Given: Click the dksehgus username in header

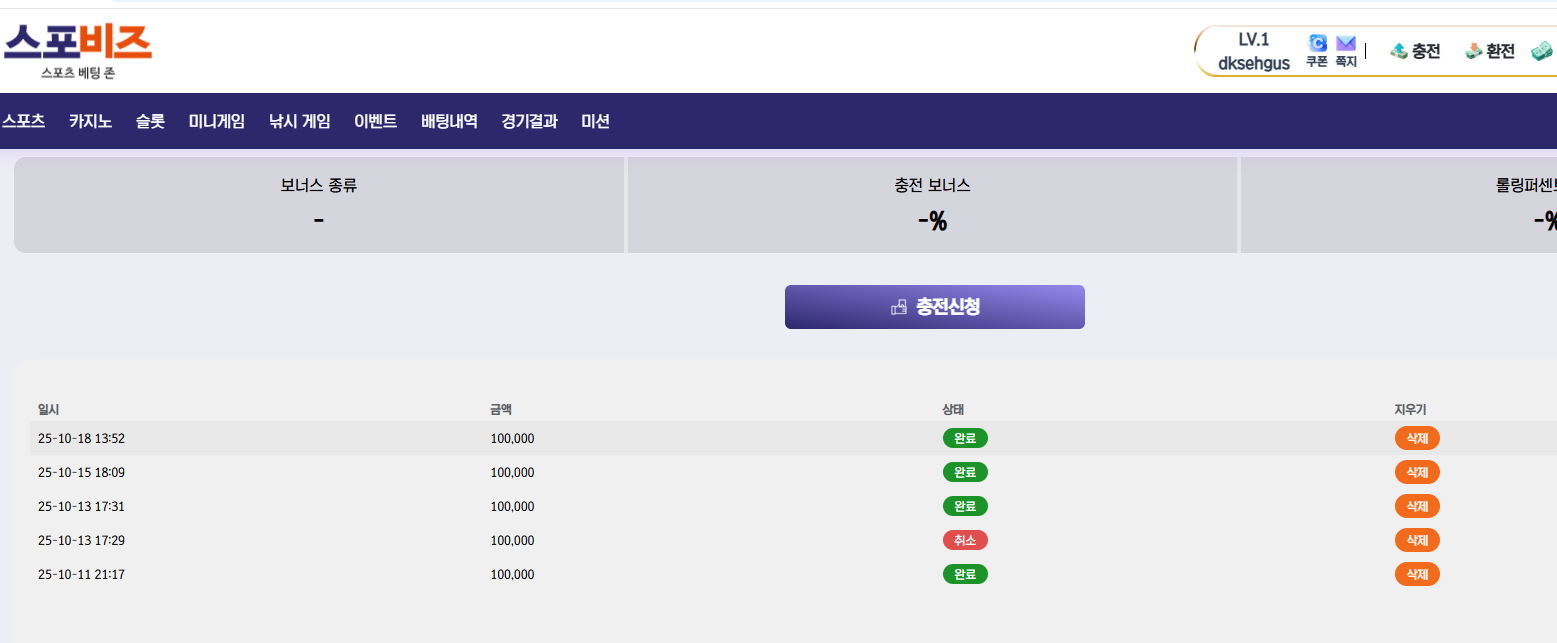Looking at the screenshot, I should coord(1253,63).
